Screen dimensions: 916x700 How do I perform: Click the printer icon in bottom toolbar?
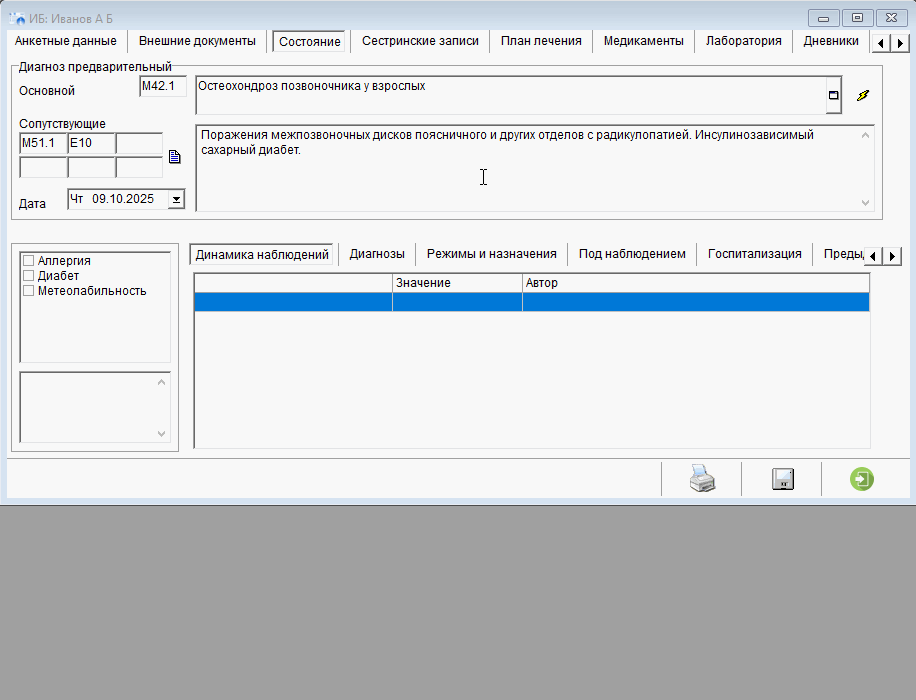click(x=702, y=480)
